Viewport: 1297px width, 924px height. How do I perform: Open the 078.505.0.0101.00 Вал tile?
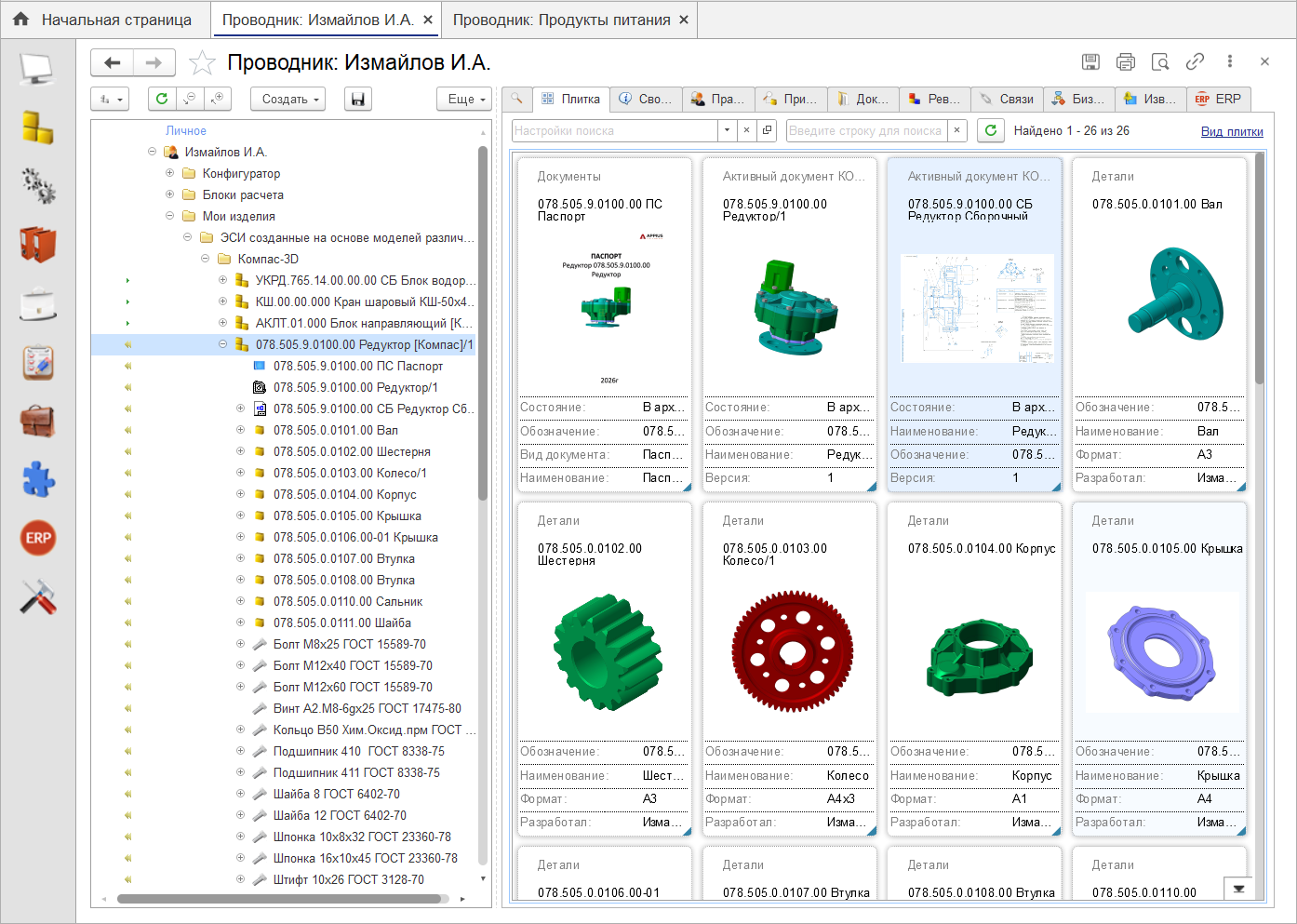pyautogui.click(x=1158, y=324)
